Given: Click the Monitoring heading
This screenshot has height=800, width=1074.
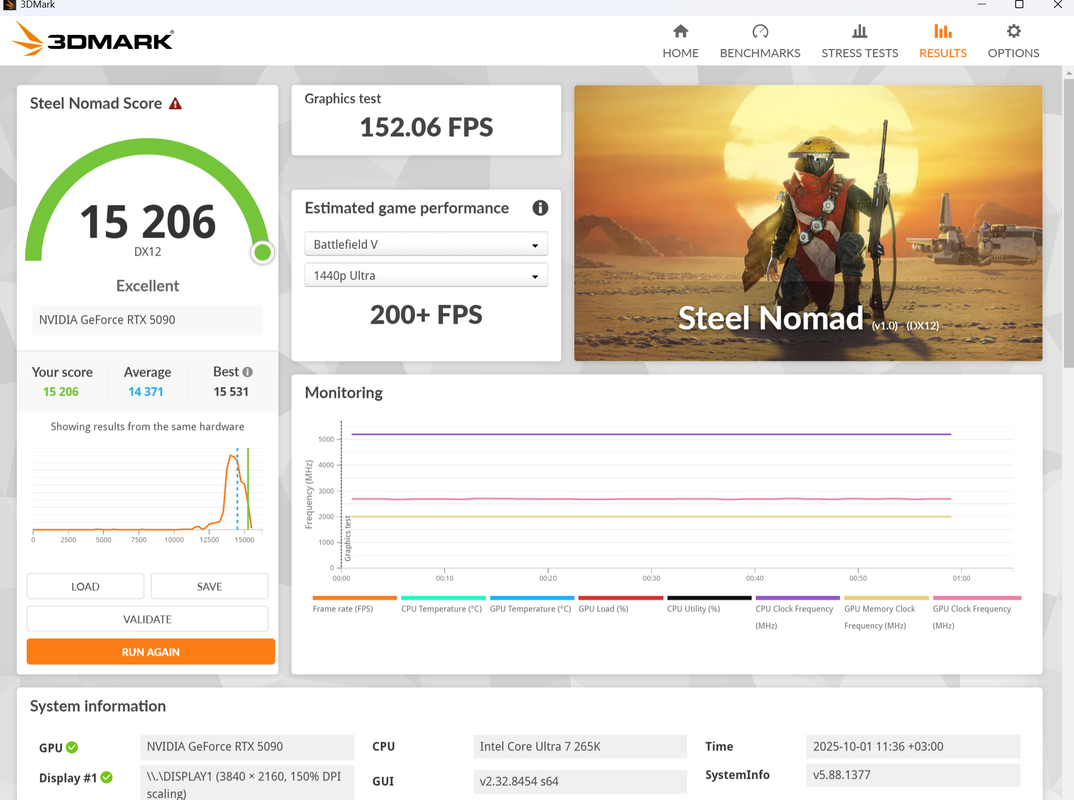Looking at the screenshot, I should point(344,393).
